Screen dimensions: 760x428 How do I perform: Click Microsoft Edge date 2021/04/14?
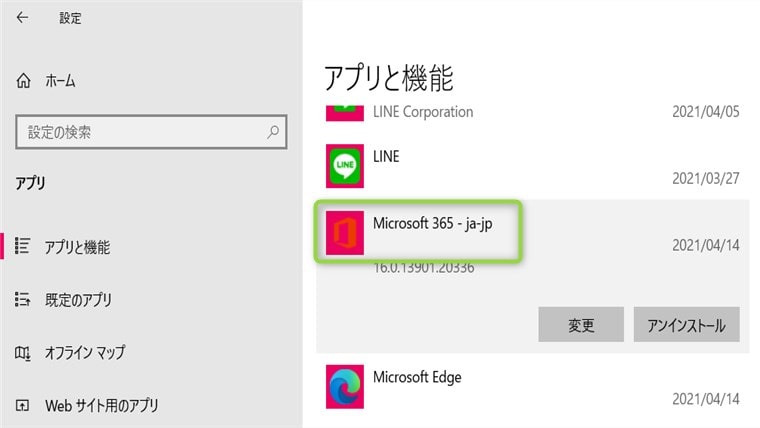pos(706,399)
